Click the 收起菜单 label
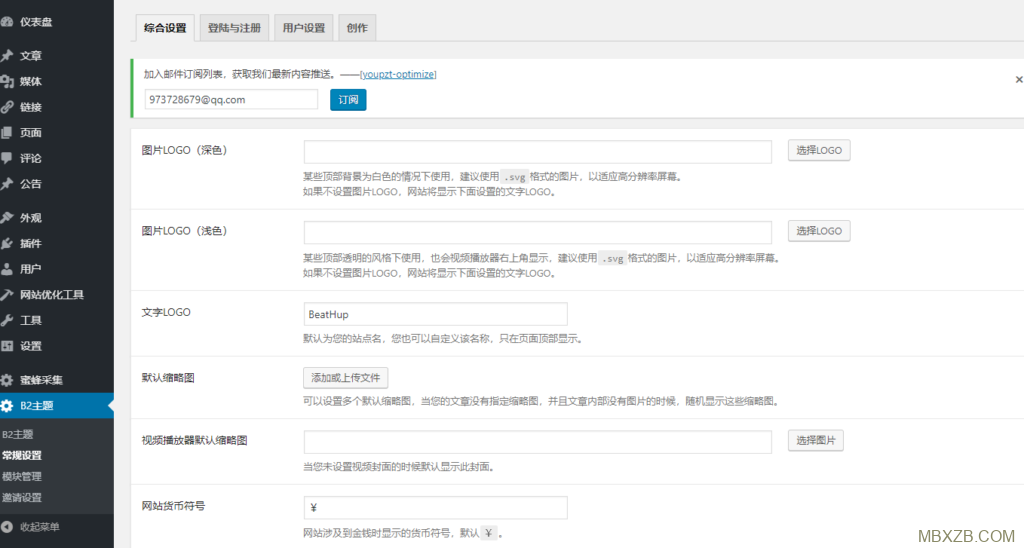1024x548 pixels. 40,526
